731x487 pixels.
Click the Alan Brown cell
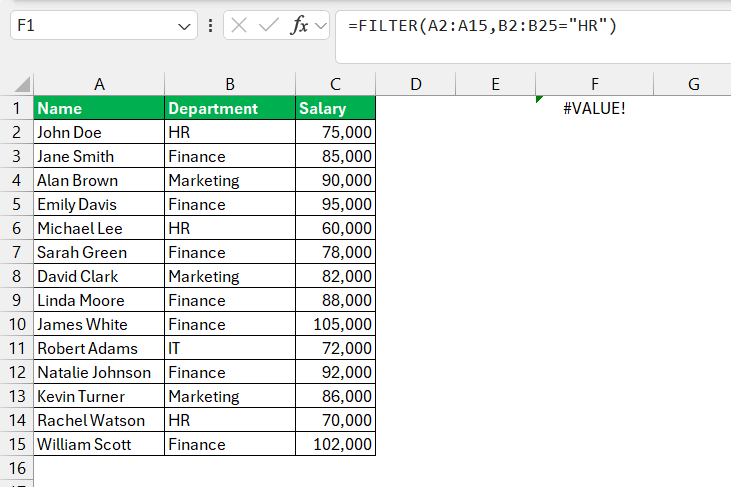click(99, 180)
